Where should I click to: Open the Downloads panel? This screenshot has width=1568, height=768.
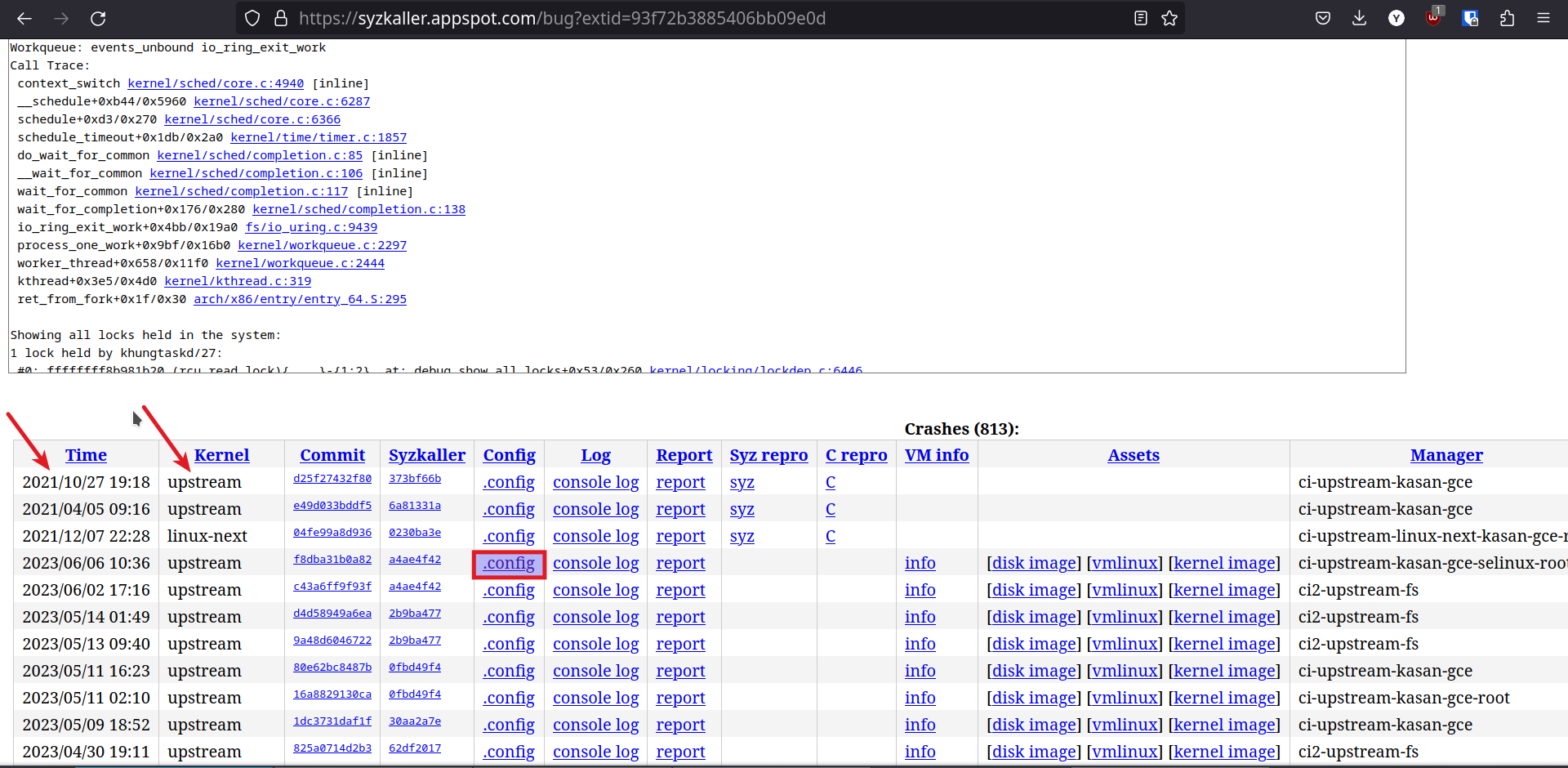(1359, 18)
